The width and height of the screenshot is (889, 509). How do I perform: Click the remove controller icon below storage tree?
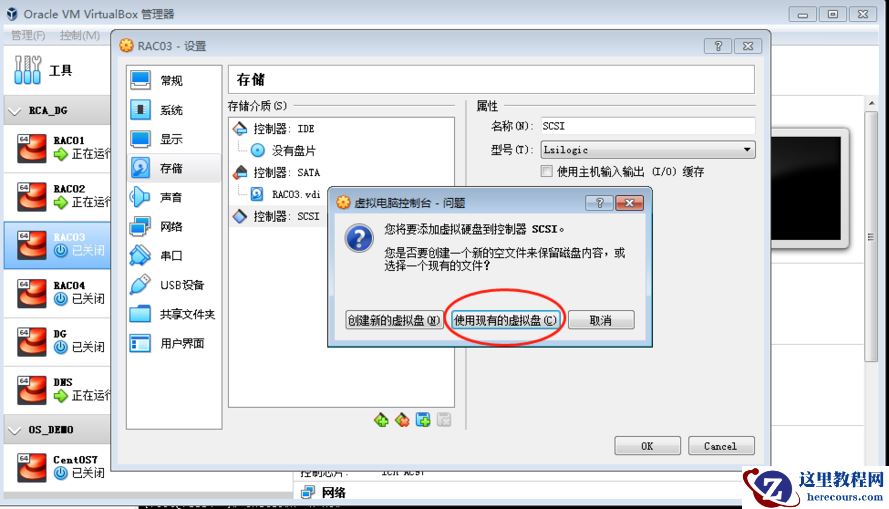pos(402,420)
